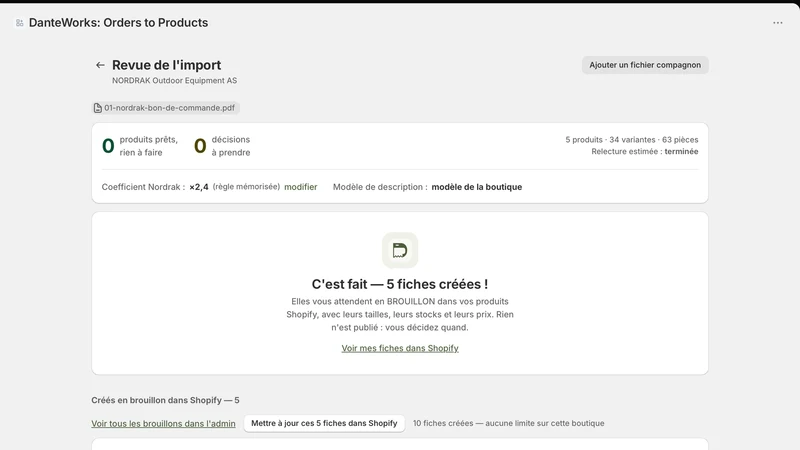Click the 0 décisions à prendre counter
Viewport: 800px width, 450px height.
(222, 146)
